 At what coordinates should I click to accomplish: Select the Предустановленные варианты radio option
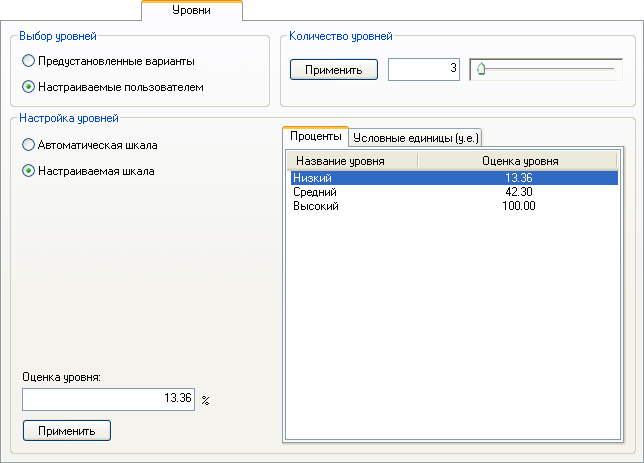point(108,61)
